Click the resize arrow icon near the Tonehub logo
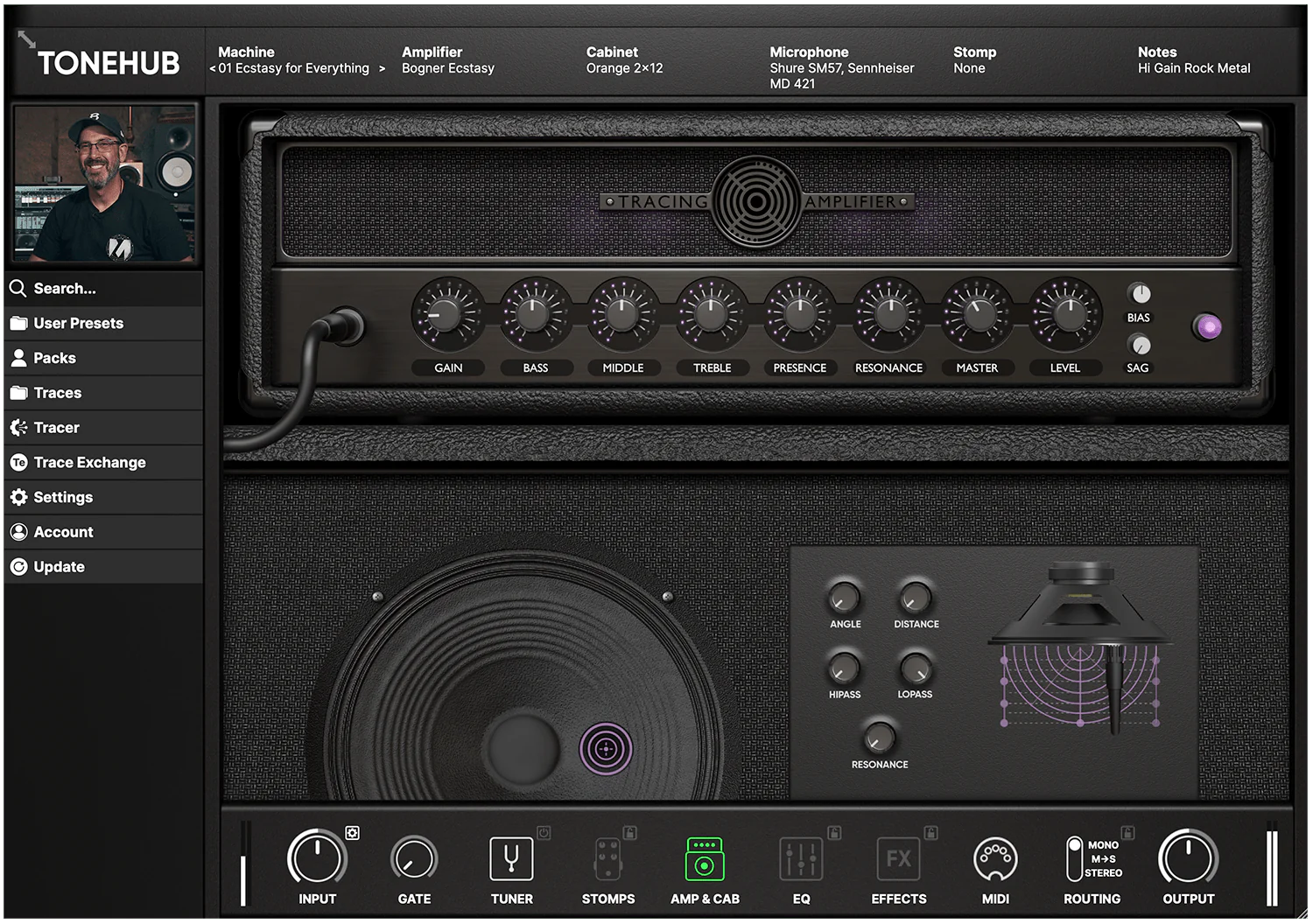1313x924 pixels. click(26, 39)
